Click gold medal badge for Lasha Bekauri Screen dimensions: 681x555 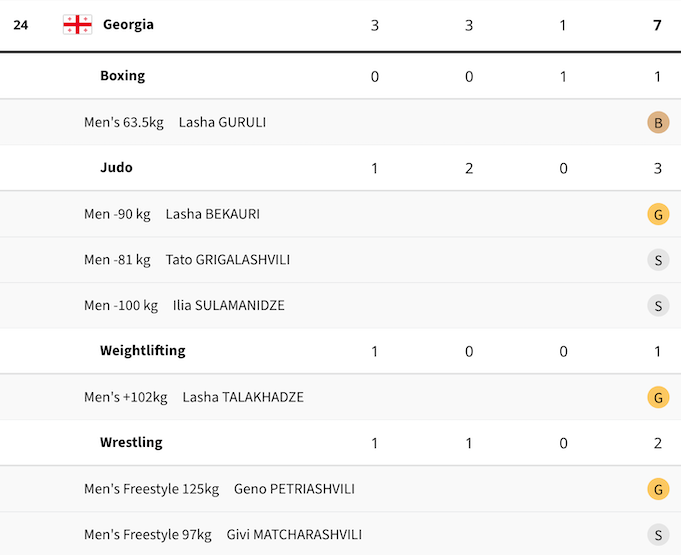click(x=657, y=214)
